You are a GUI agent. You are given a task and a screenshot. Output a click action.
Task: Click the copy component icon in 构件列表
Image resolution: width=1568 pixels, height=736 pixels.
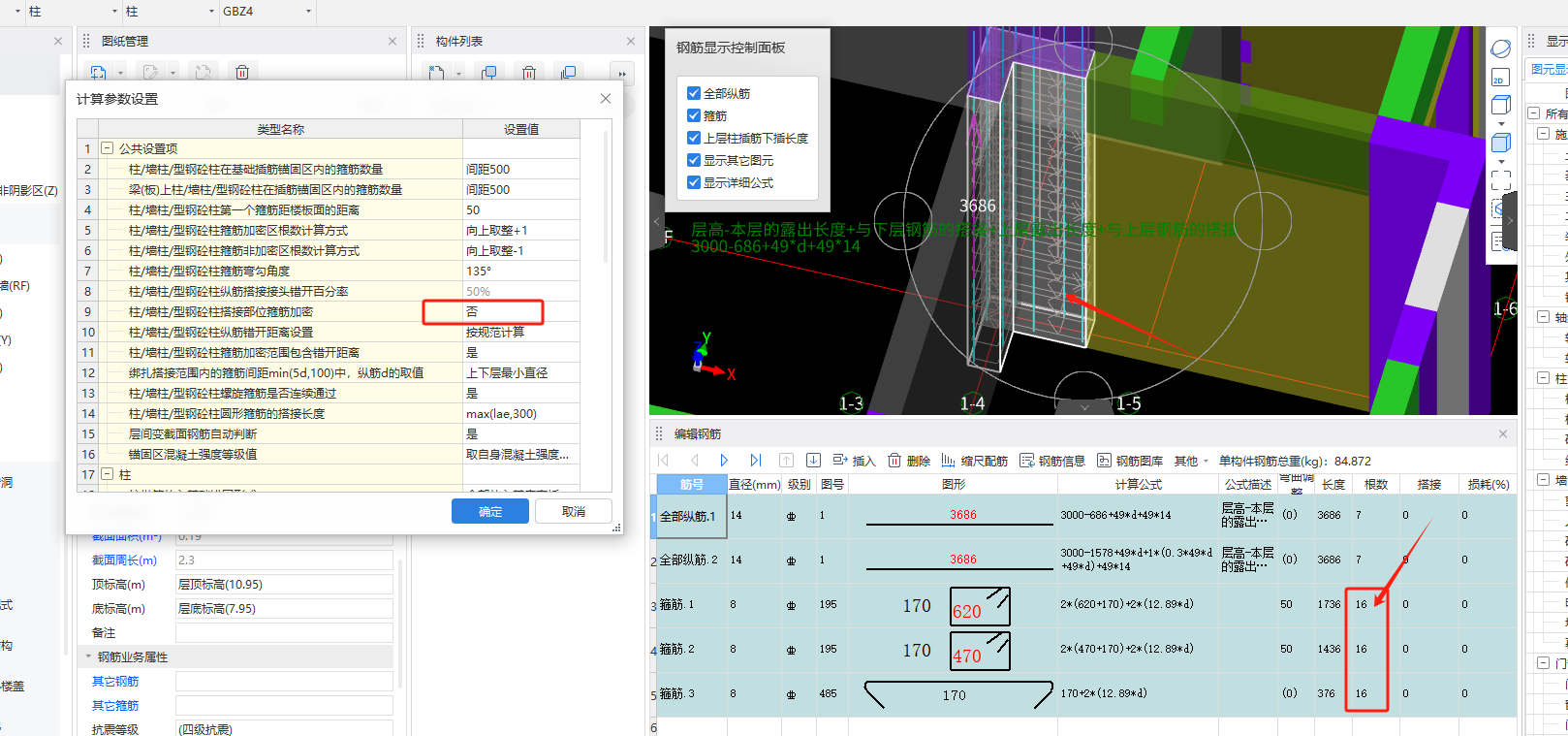tap(489, 73)
